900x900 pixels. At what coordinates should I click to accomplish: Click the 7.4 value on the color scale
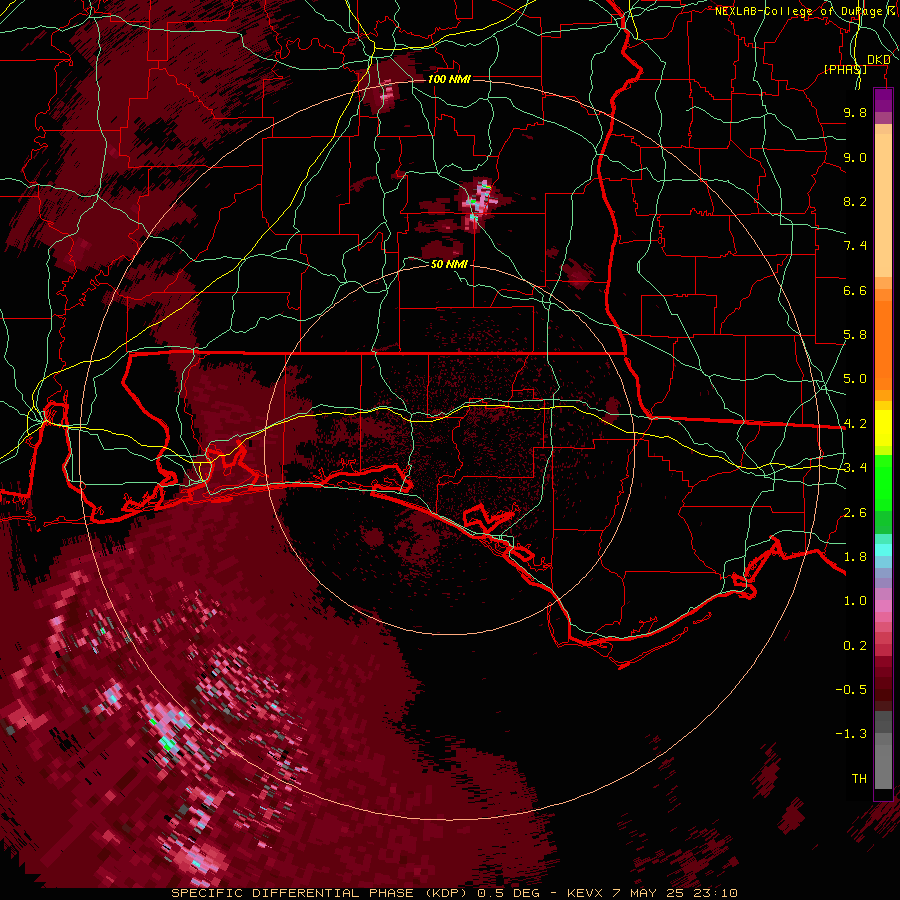click(x=855, y=246)
